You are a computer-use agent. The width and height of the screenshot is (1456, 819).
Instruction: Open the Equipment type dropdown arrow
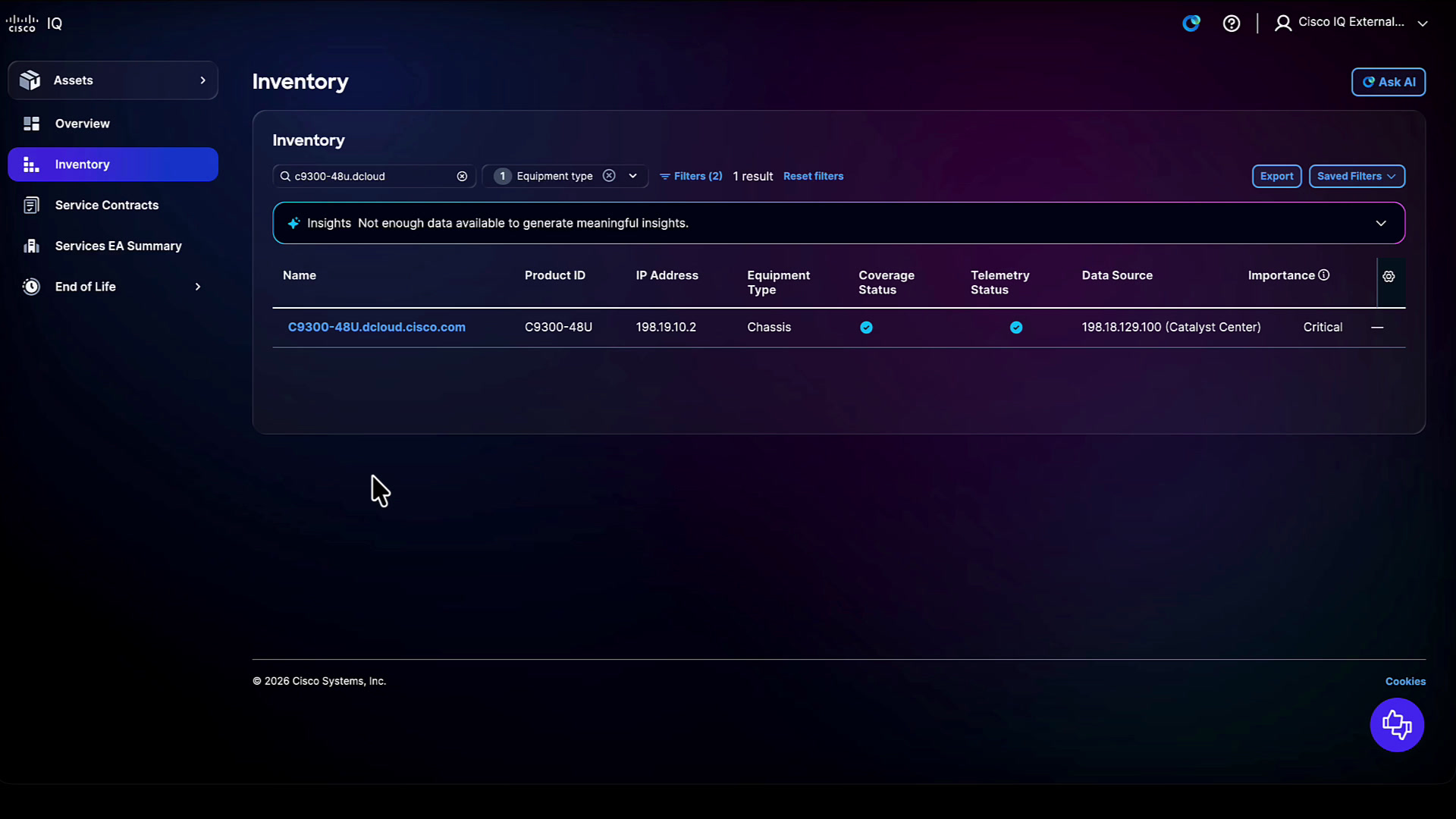coord(632,176)
